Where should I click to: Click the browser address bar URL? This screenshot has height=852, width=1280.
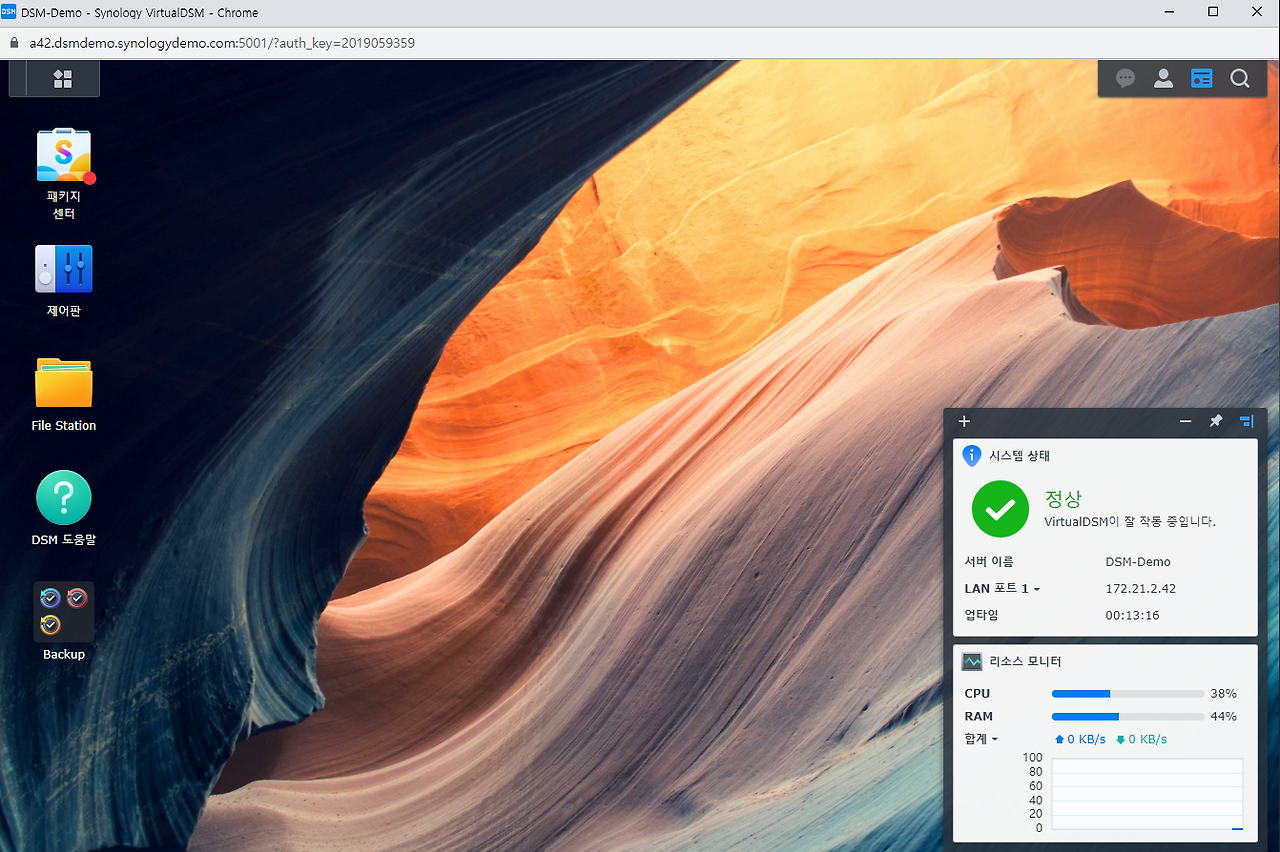(222, 43)
